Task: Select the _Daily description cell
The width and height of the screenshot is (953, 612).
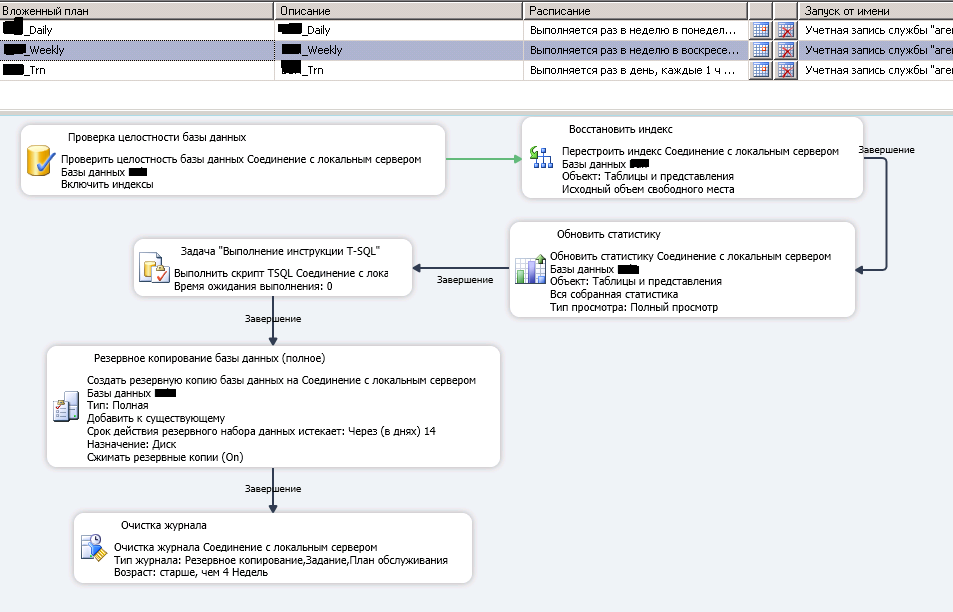Action: (x=398, y=30)
